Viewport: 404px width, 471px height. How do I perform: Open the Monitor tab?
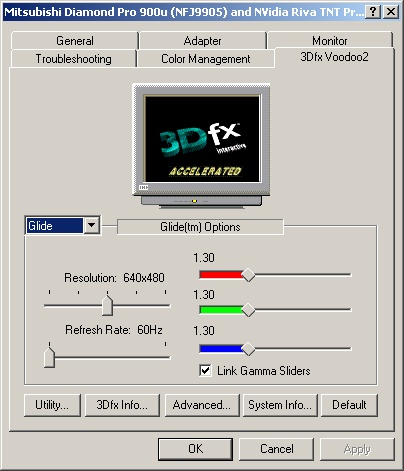(x=330, y=41)
